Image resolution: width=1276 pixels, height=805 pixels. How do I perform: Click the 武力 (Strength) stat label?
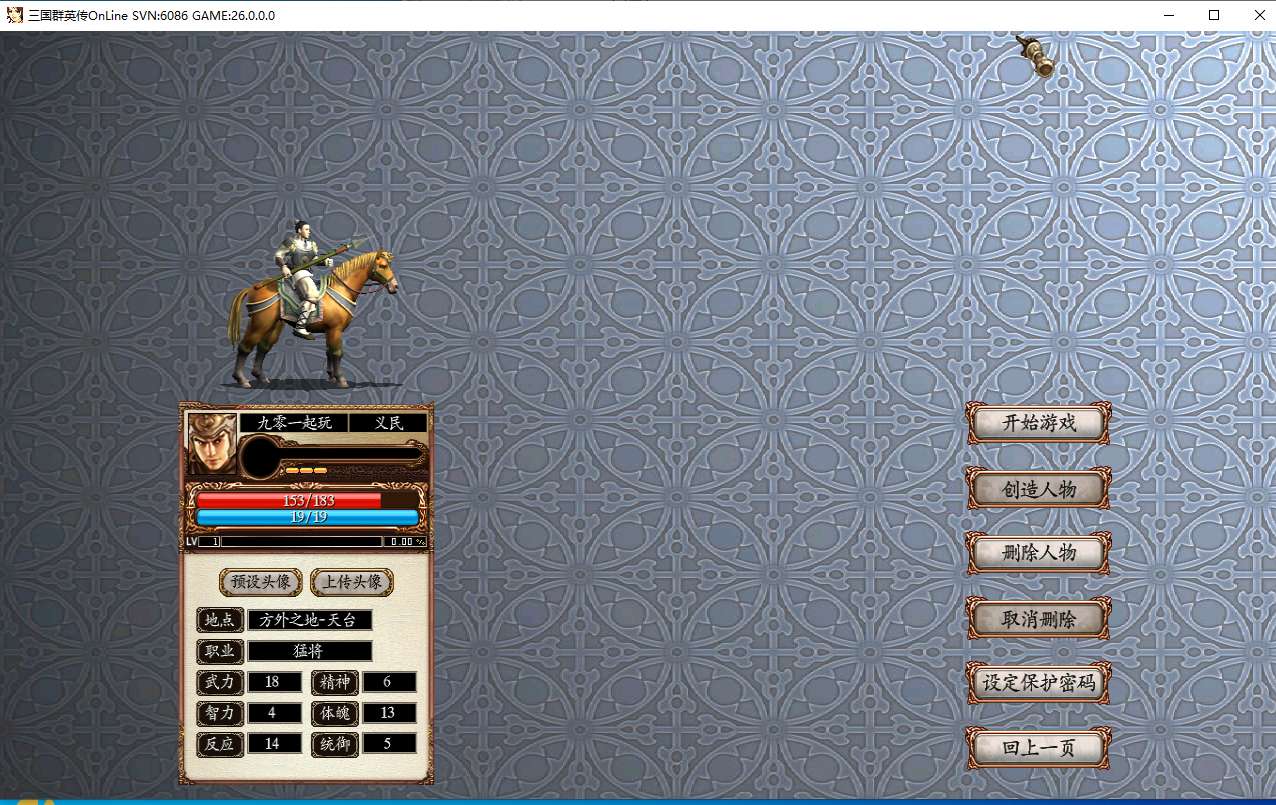coord(220,682)
